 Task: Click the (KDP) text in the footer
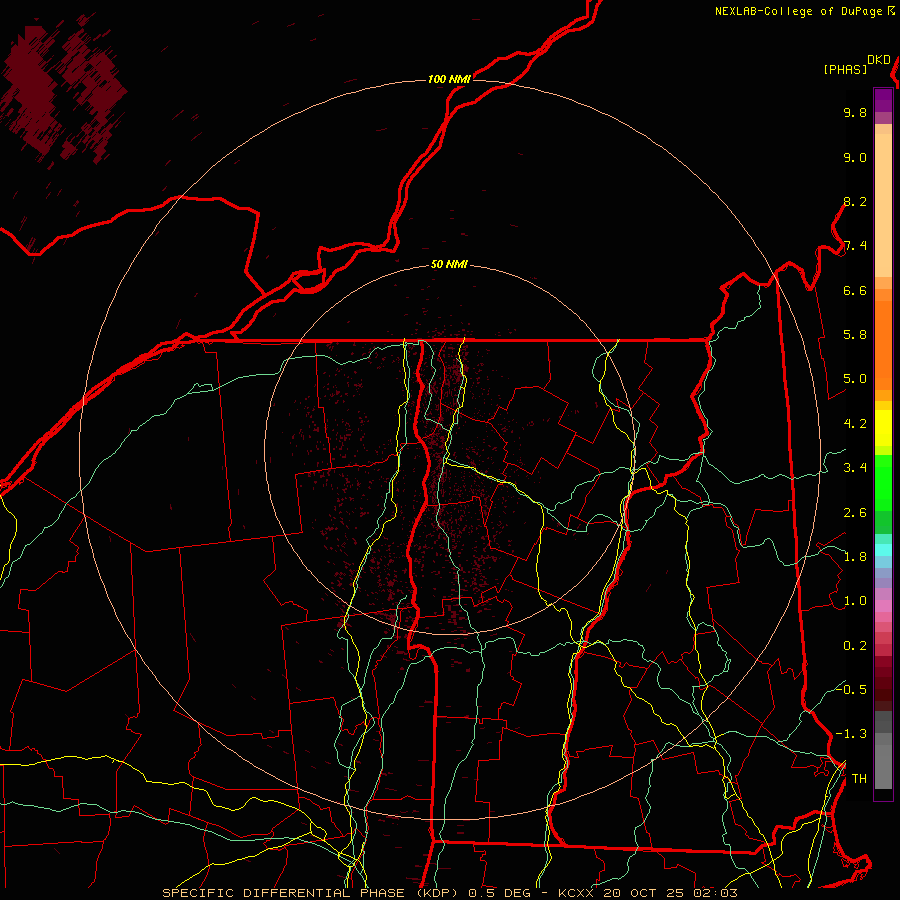tap(437, 893)
